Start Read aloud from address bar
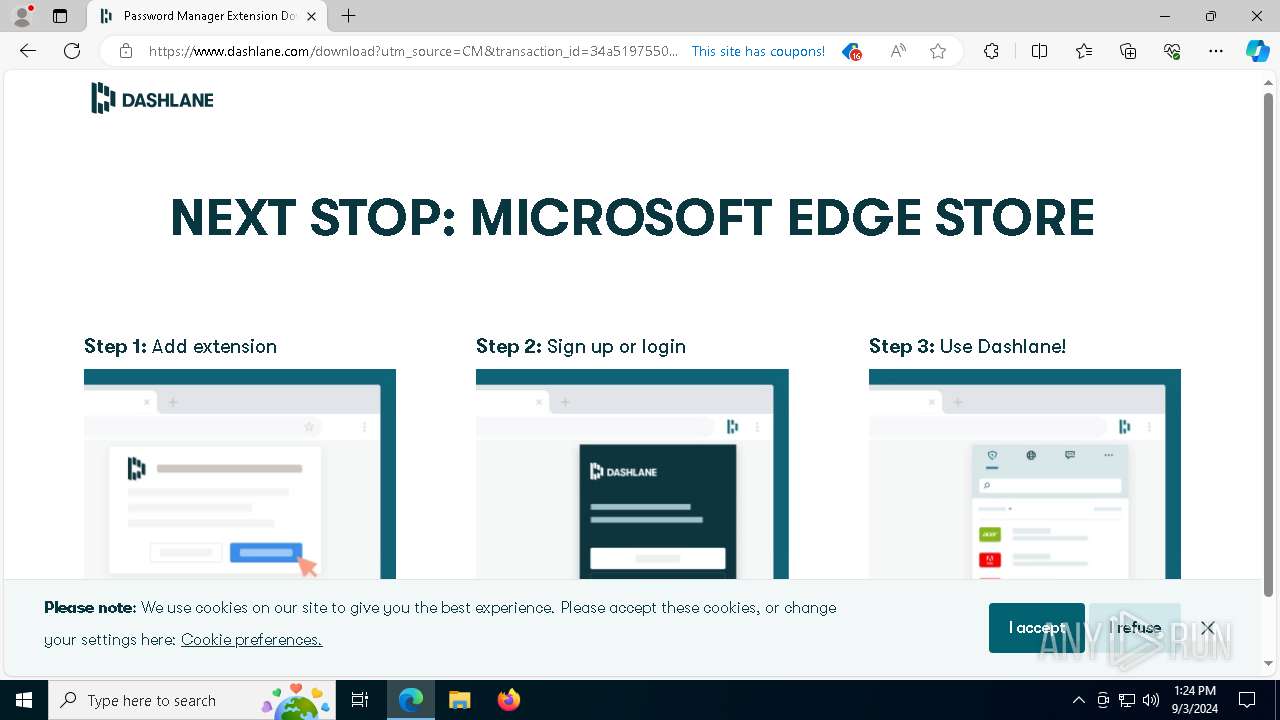 pyautogui.click(x=898, y=51)
